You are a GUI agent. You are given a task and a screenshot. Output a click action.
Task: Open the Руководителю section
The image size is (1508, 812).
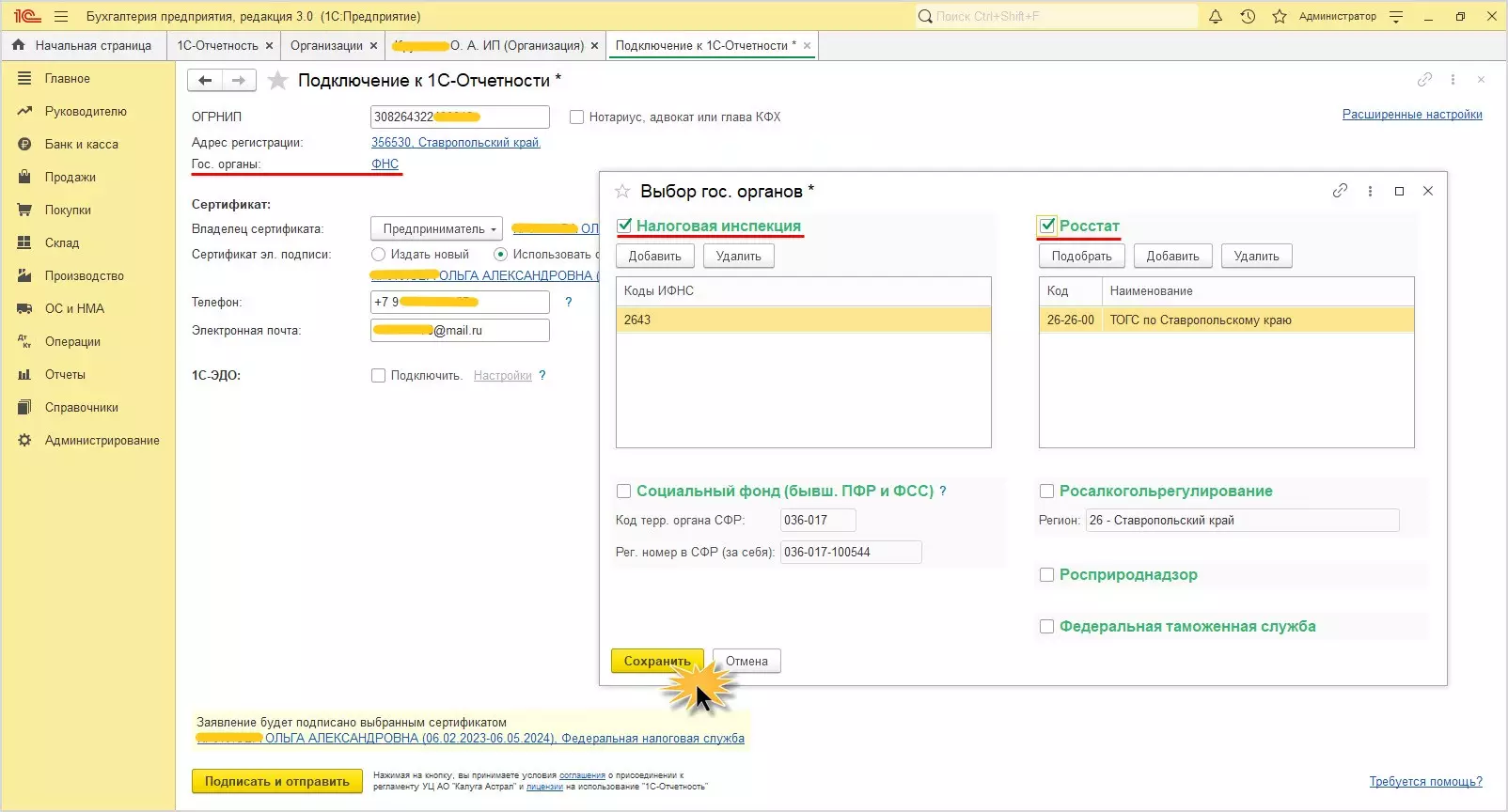click(86, 112)
